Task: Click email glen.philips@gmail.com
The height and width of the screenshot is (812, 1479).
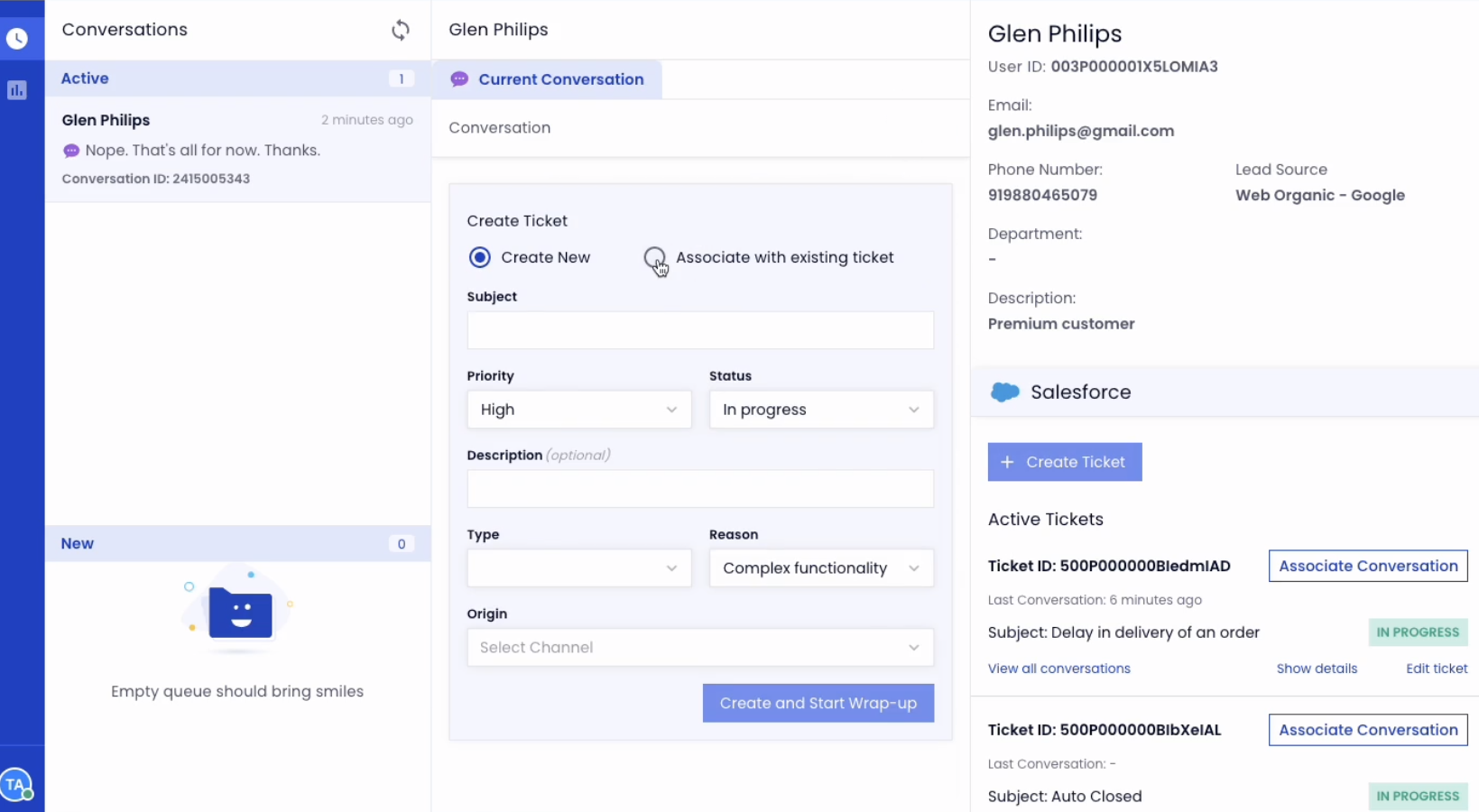Action: click(1081, 131)
